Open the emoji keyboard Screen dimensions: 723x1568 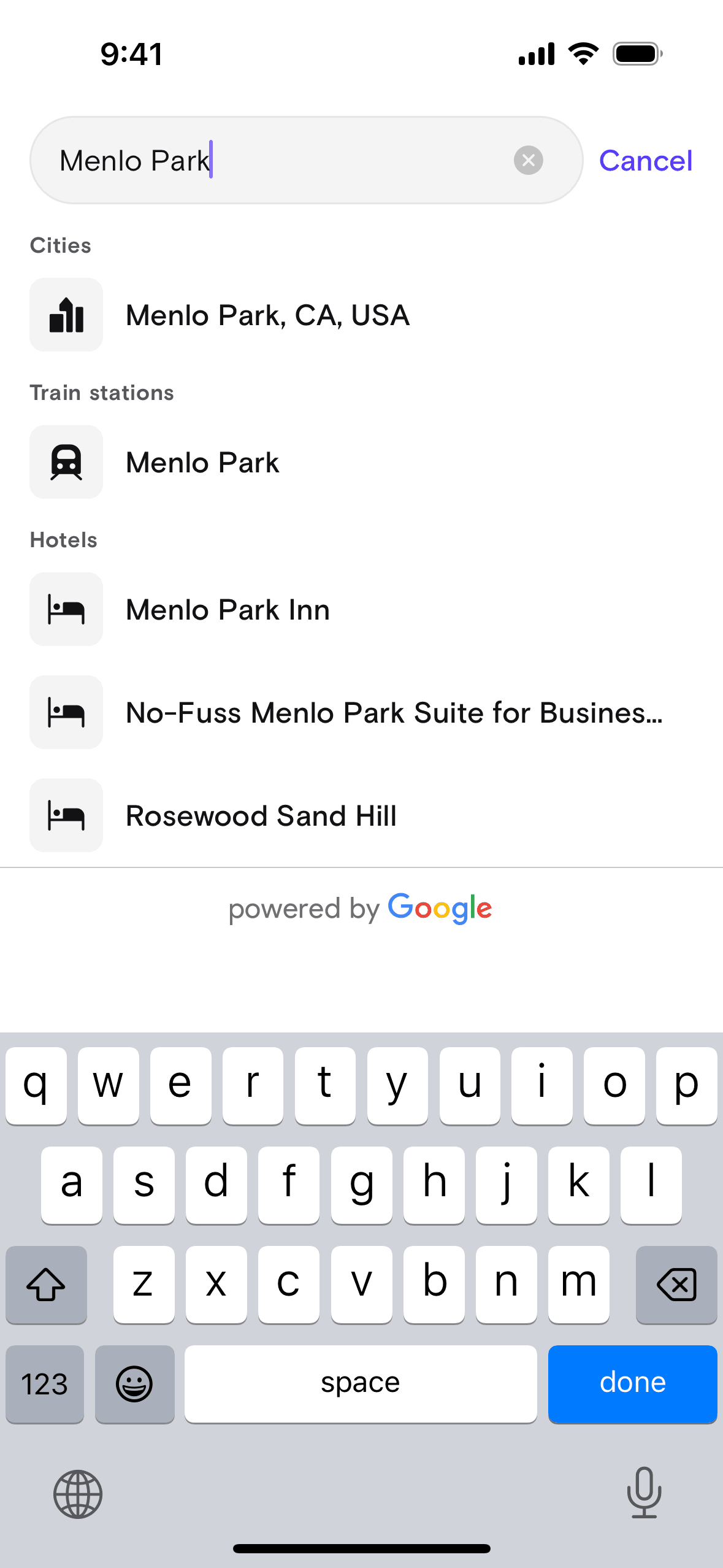click(x=134, y=1383)
